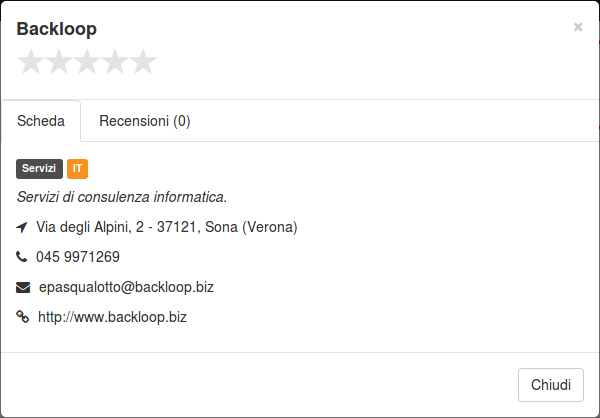Open the http://www.backloop.biz link
The image size is (600, 418).
coord(112,317)
